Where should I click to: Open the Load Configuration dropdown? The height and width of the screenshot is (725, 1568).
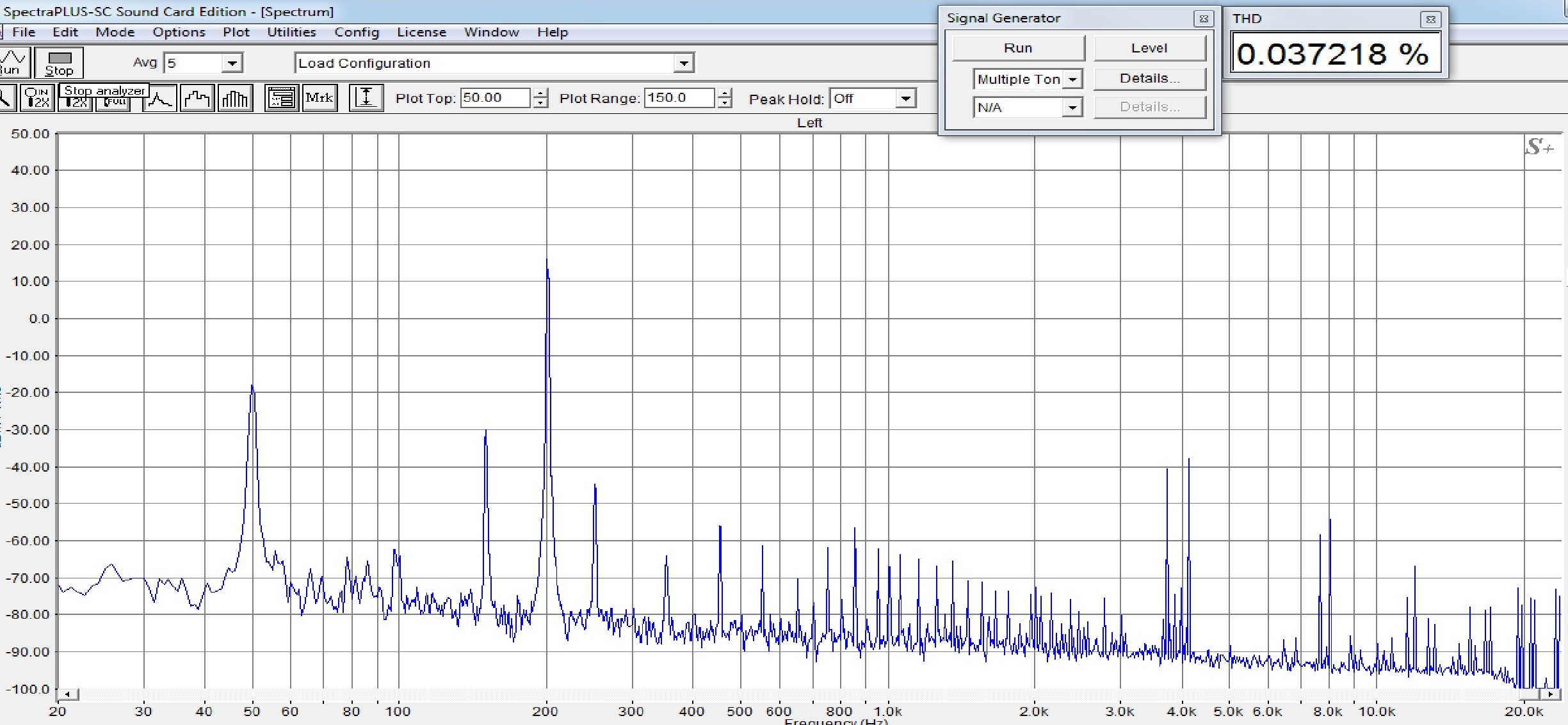point(684,63)
